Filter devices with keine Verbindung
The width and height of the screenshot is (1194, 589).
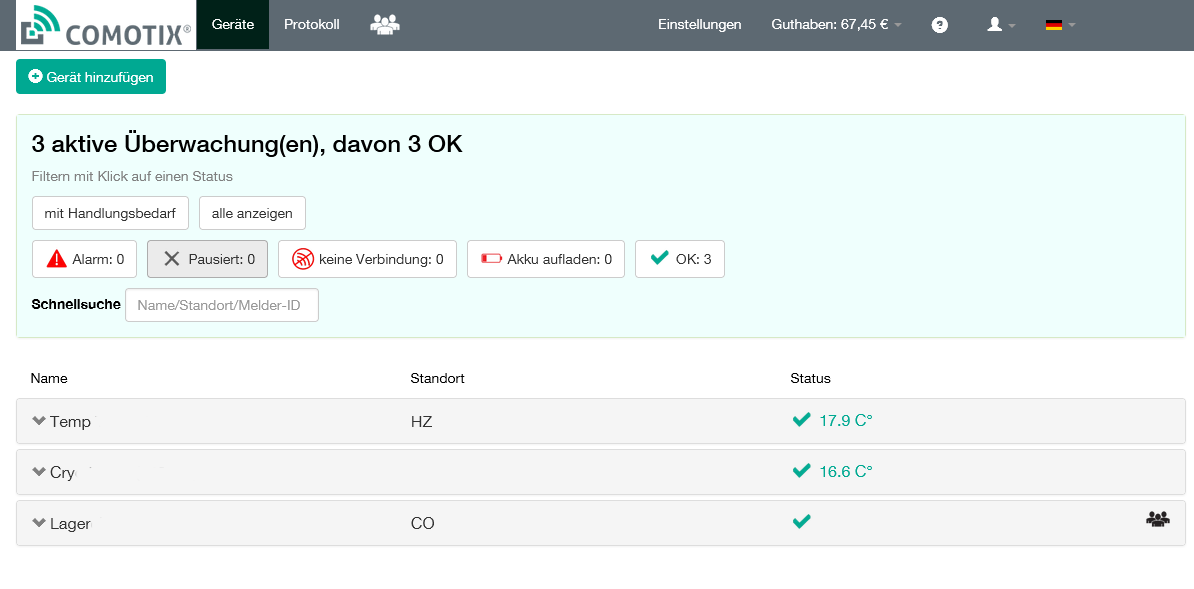click(367, 259)
